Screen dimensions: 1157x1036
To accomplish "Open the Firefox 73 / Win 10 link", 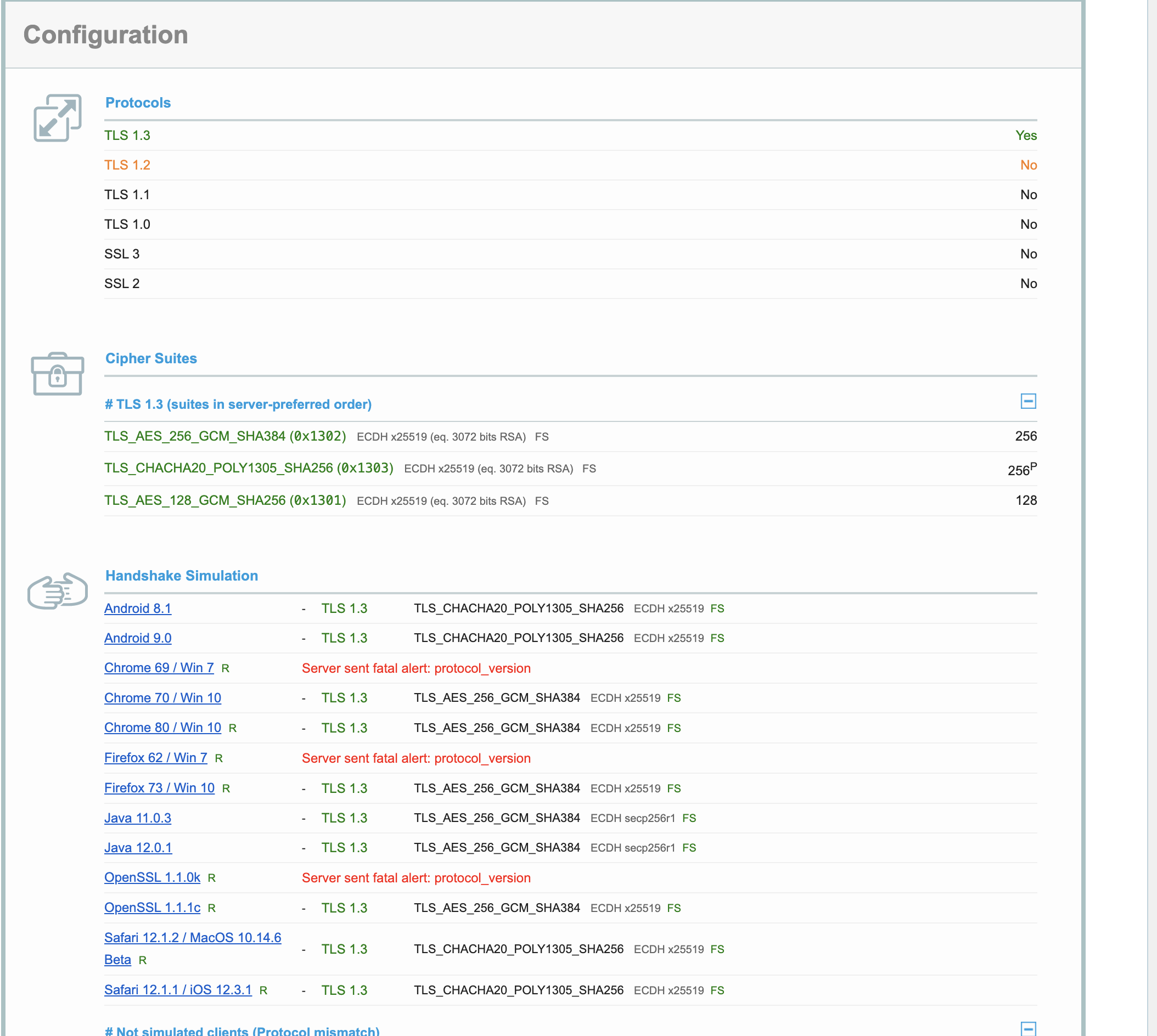I will tap(159, 788).
